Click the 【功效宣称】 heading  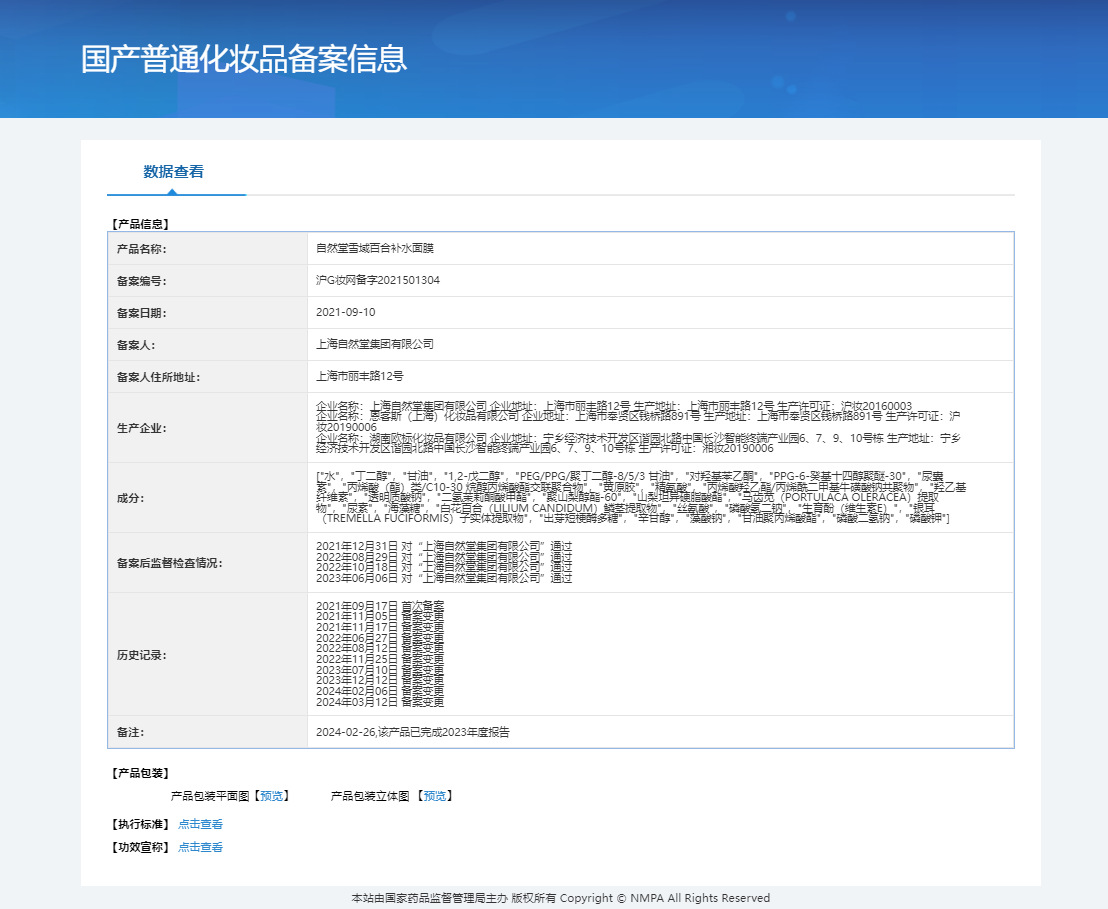[140, 847]
